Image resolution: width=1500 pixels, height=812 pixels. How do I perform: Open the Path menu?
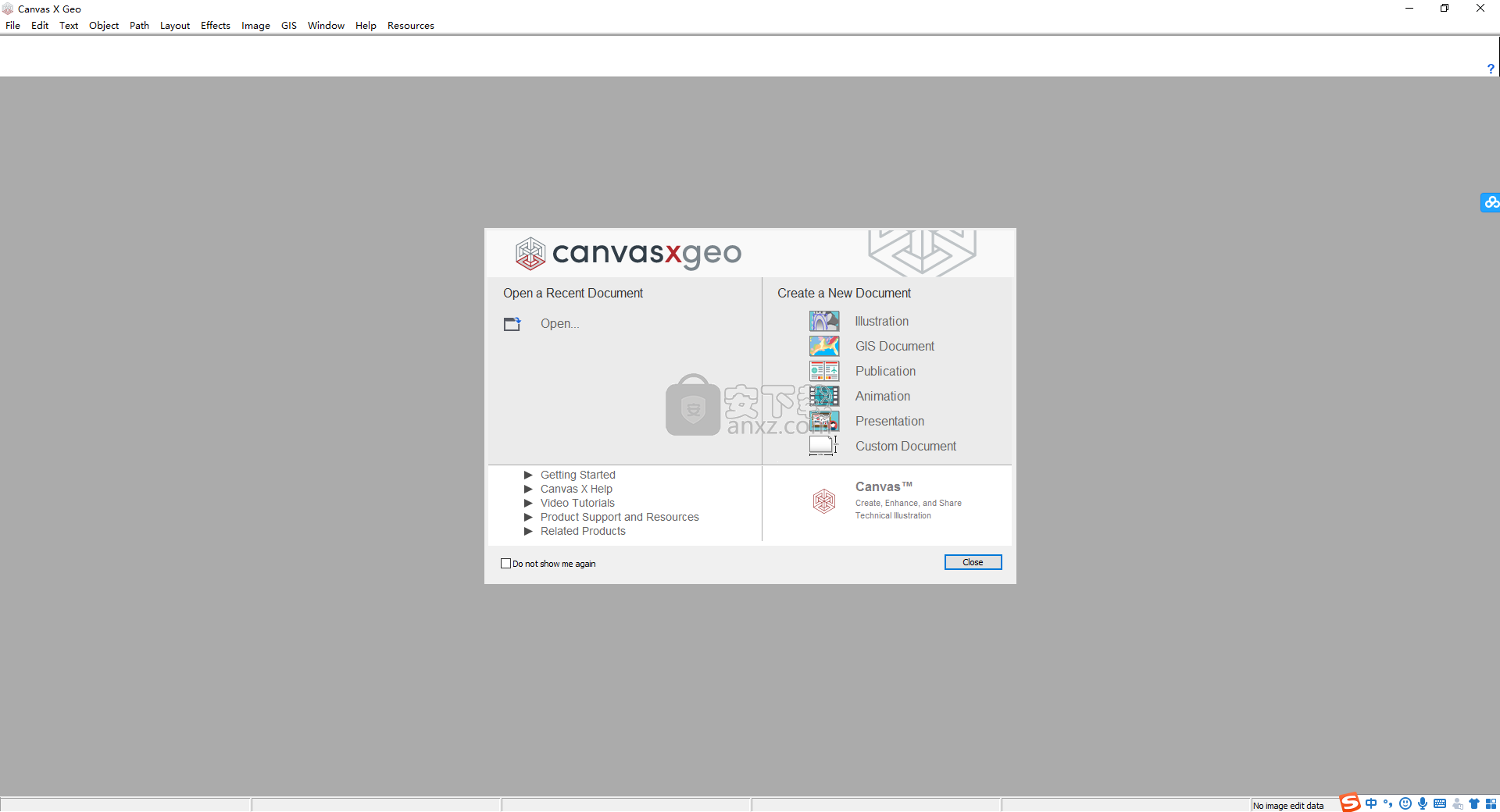click(x=139, y=25)
